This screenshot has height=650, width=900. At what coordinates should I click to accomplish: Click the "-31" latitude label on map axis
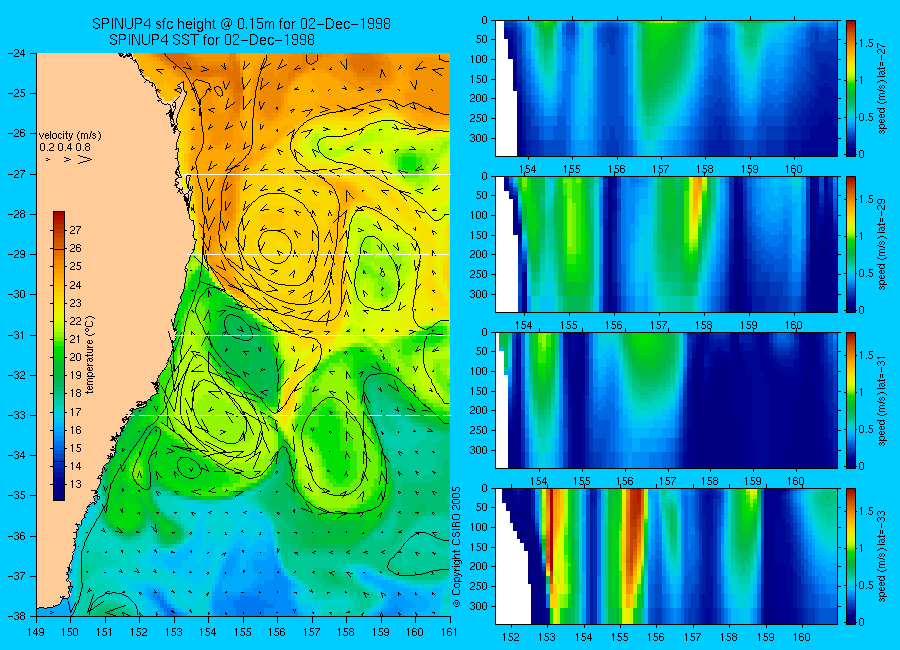click(15, 335)
